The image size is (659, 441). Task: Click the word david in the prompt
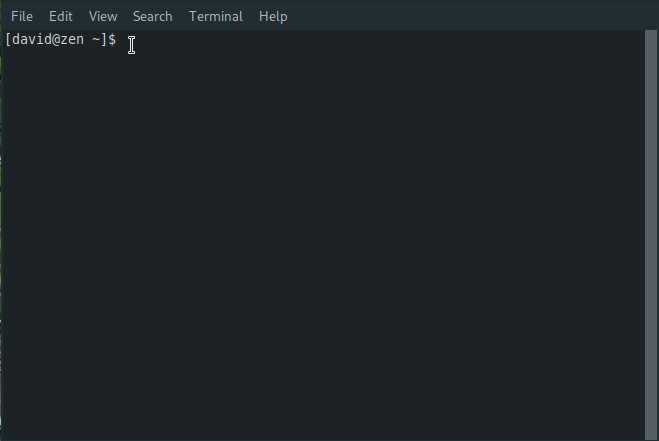[31, 40]
